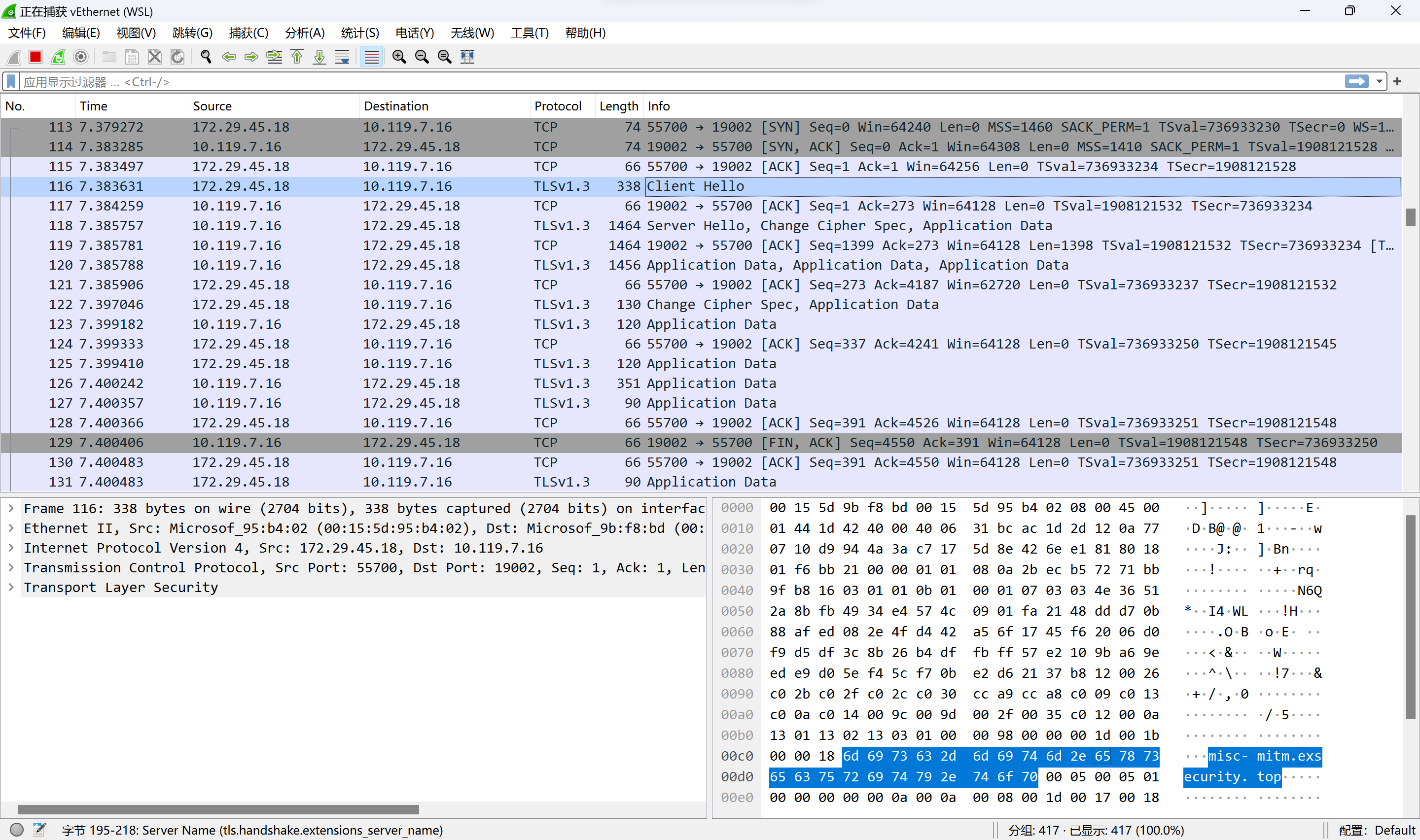
Task: Select packet 113 SYN row
Action: (701, 127)
